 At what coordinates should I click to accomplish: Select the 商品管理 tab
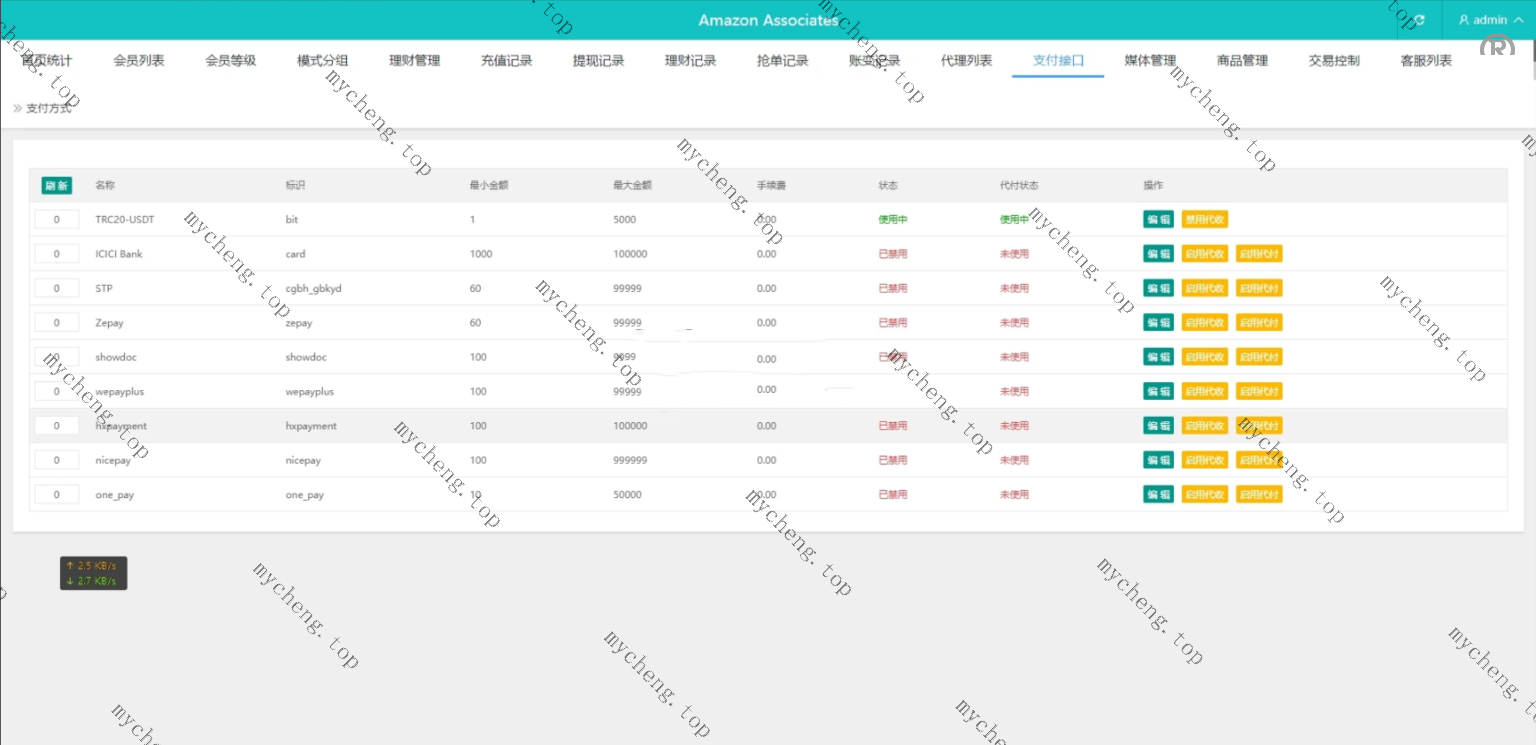pos(1242,61)
